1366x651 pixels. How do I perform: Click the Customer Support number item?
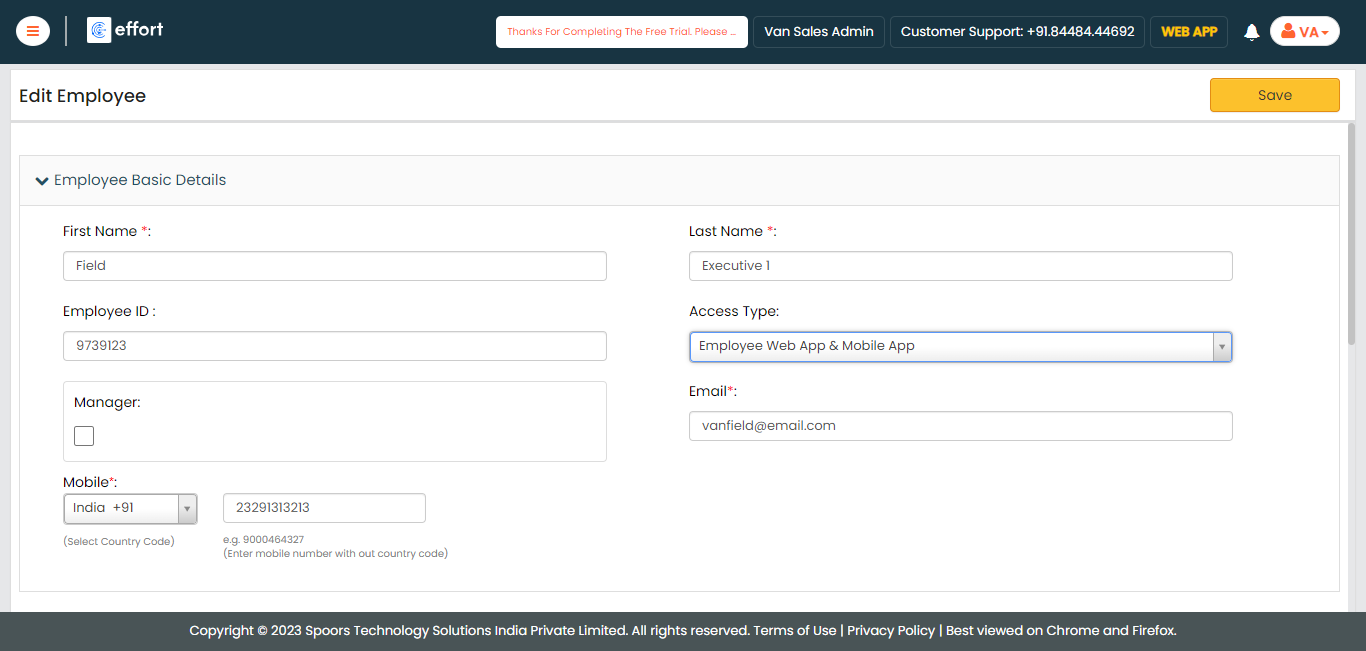coord(1017,32)
